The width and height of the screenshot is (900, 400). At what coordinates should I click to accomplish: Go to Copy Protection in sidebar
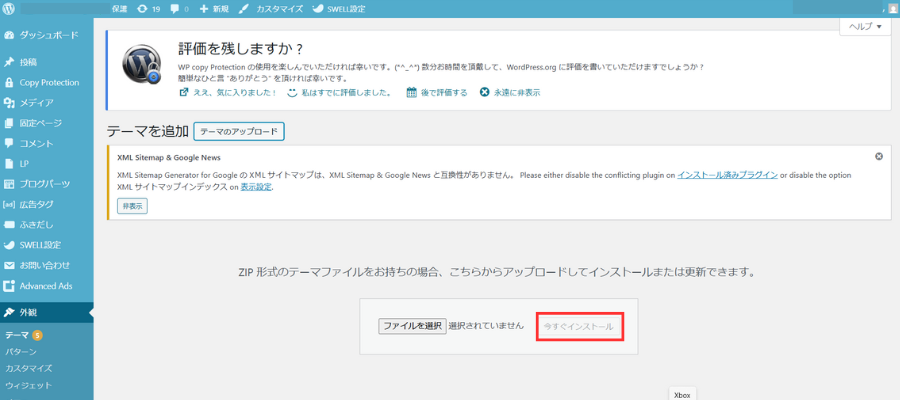coord(49,82)
